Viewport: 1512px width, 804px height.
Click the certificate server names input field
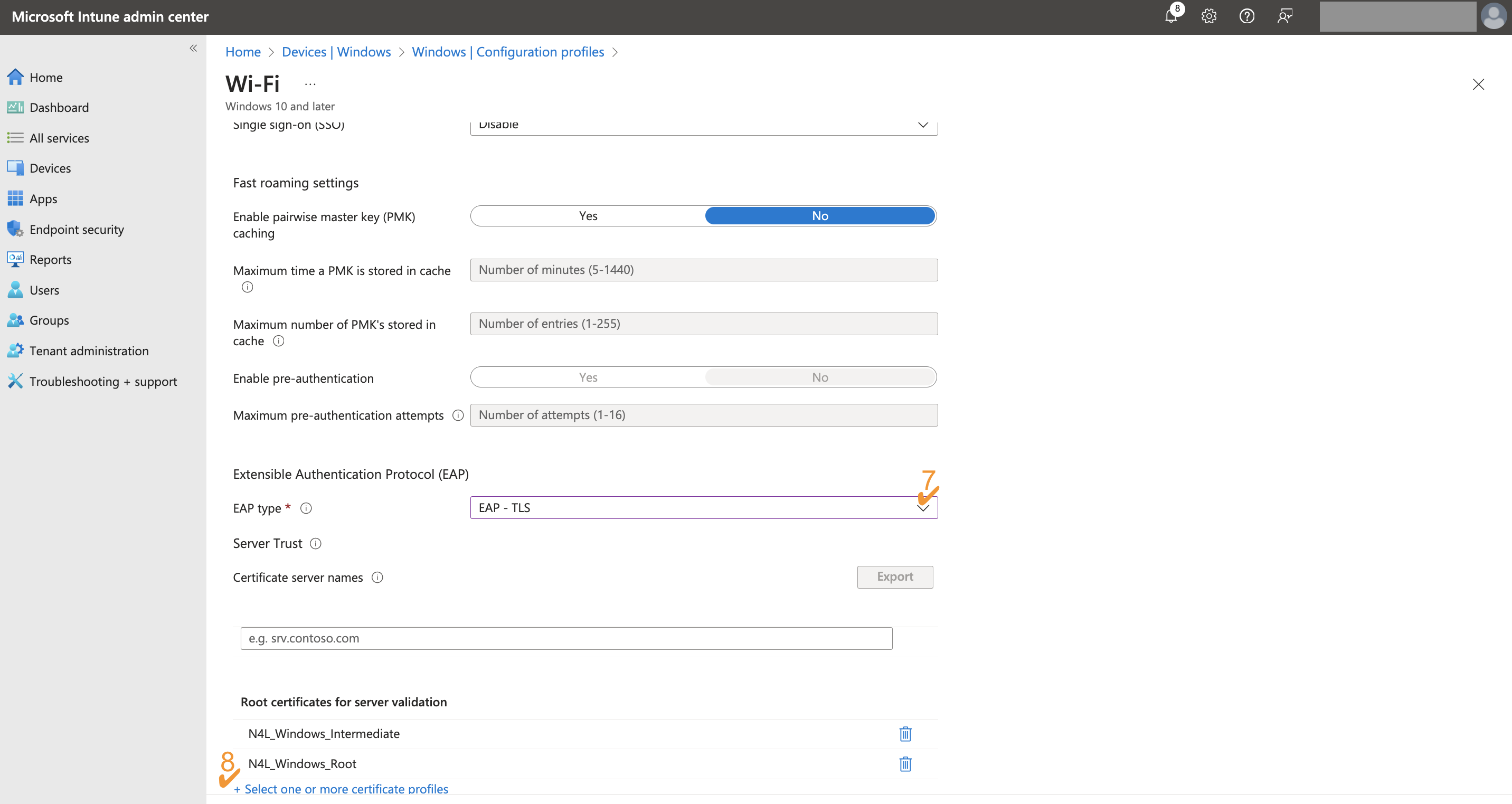(x=565, y=638)
